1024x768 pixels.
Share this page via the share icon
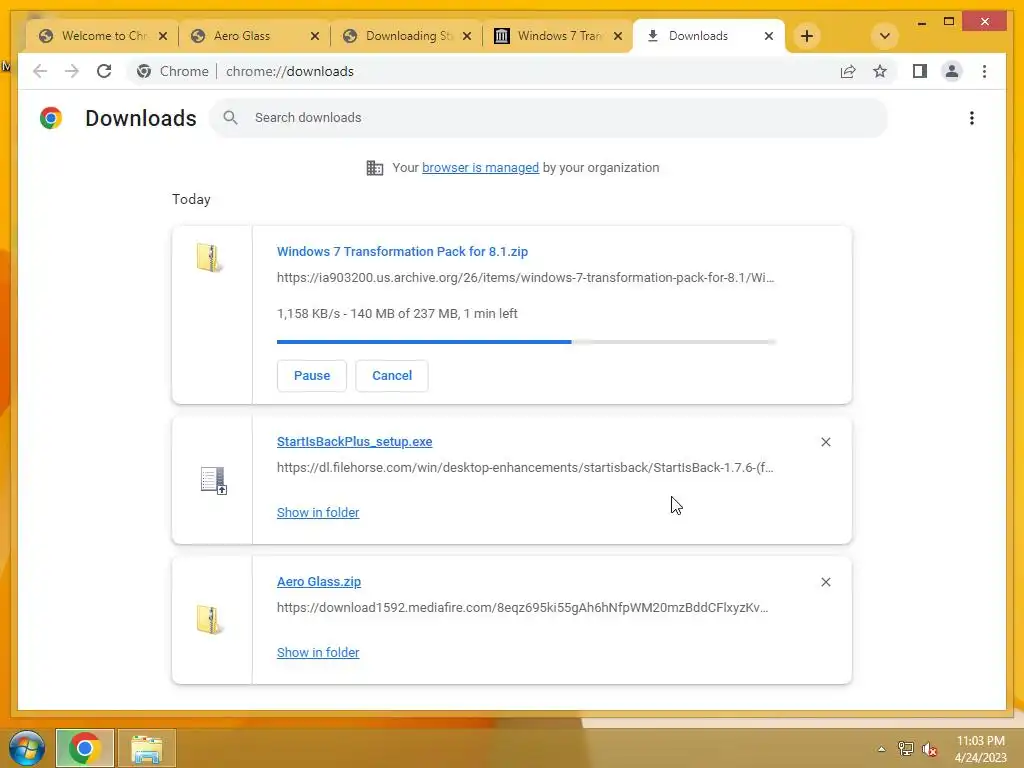click(848, 71)
